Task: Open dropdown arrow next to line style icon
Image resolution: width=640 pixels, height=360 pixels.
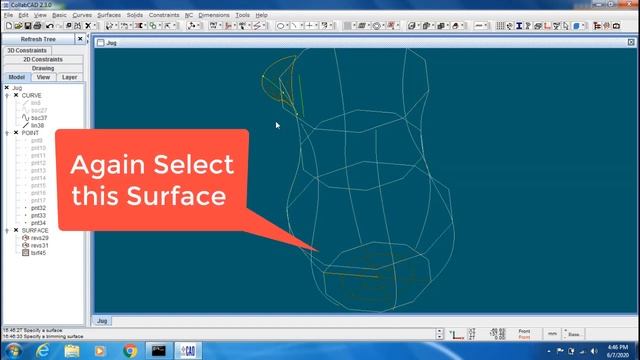Action: (x=486, y=26)
